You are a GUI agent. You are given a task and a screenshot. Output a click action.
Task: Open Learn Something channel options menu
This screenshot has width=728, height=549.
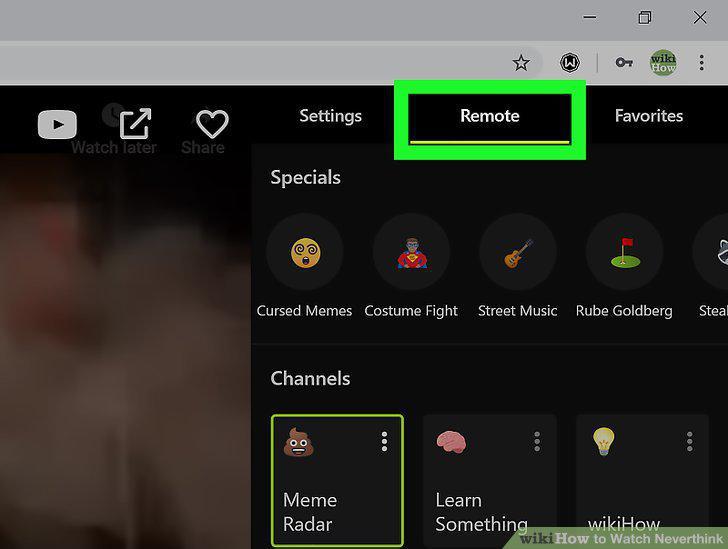(x=537, y=442)
